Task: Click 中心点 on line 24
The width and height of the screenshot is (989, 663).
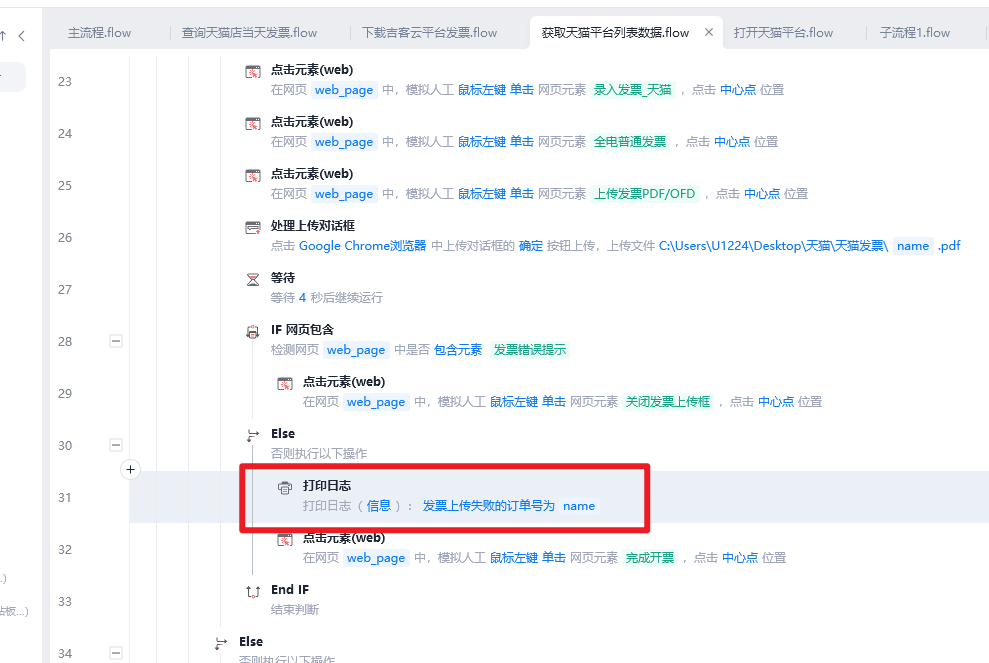Action: pyautogui.click(x=732, y=142)
